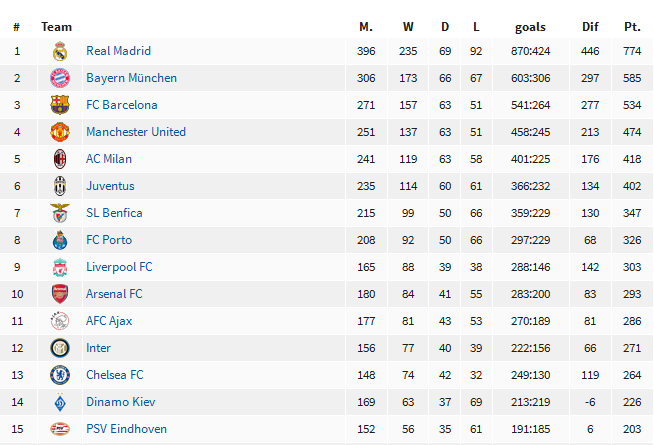The image size is (654, 445).
Task: Click the FC Porto club crest
Action: (x=60, y=240)
